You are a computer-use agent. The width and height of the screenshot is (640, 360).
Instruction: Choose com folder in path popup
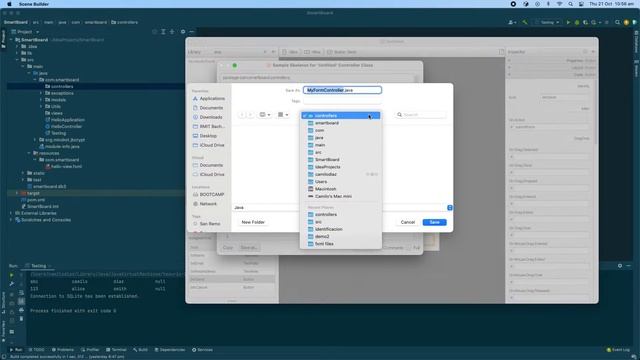[x=340, y=130]
